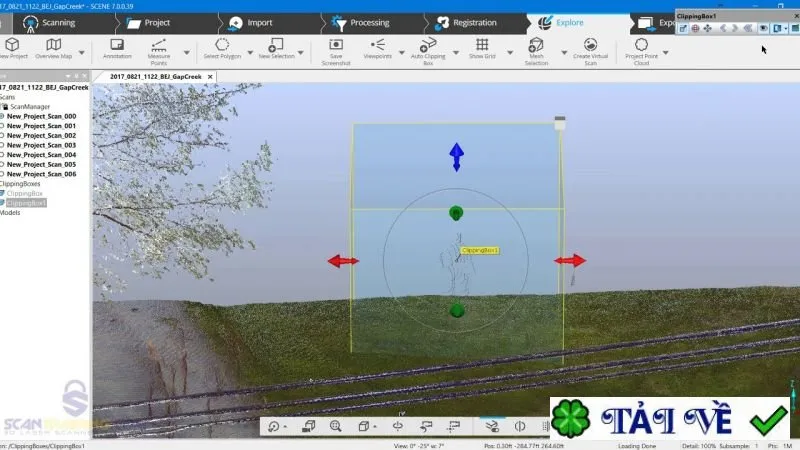Close the 2017_0821_1122_BEJ_GapCreek view tab
Screen dimensions: 800x450
[x=210, y=77]
